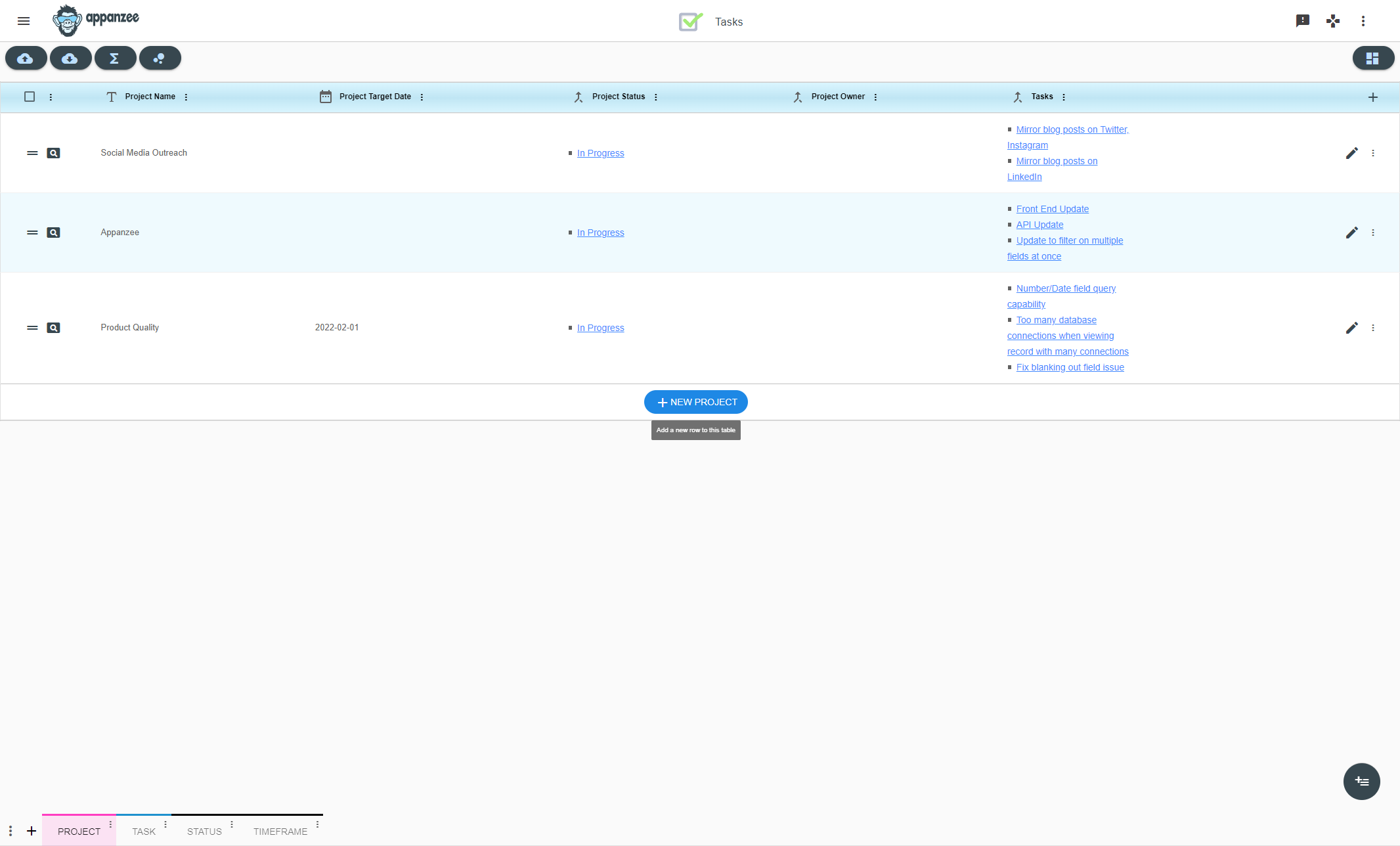The image size is (1400, 846).
Task: Open the hamburger navigation menu
Action: click(24, 21)
